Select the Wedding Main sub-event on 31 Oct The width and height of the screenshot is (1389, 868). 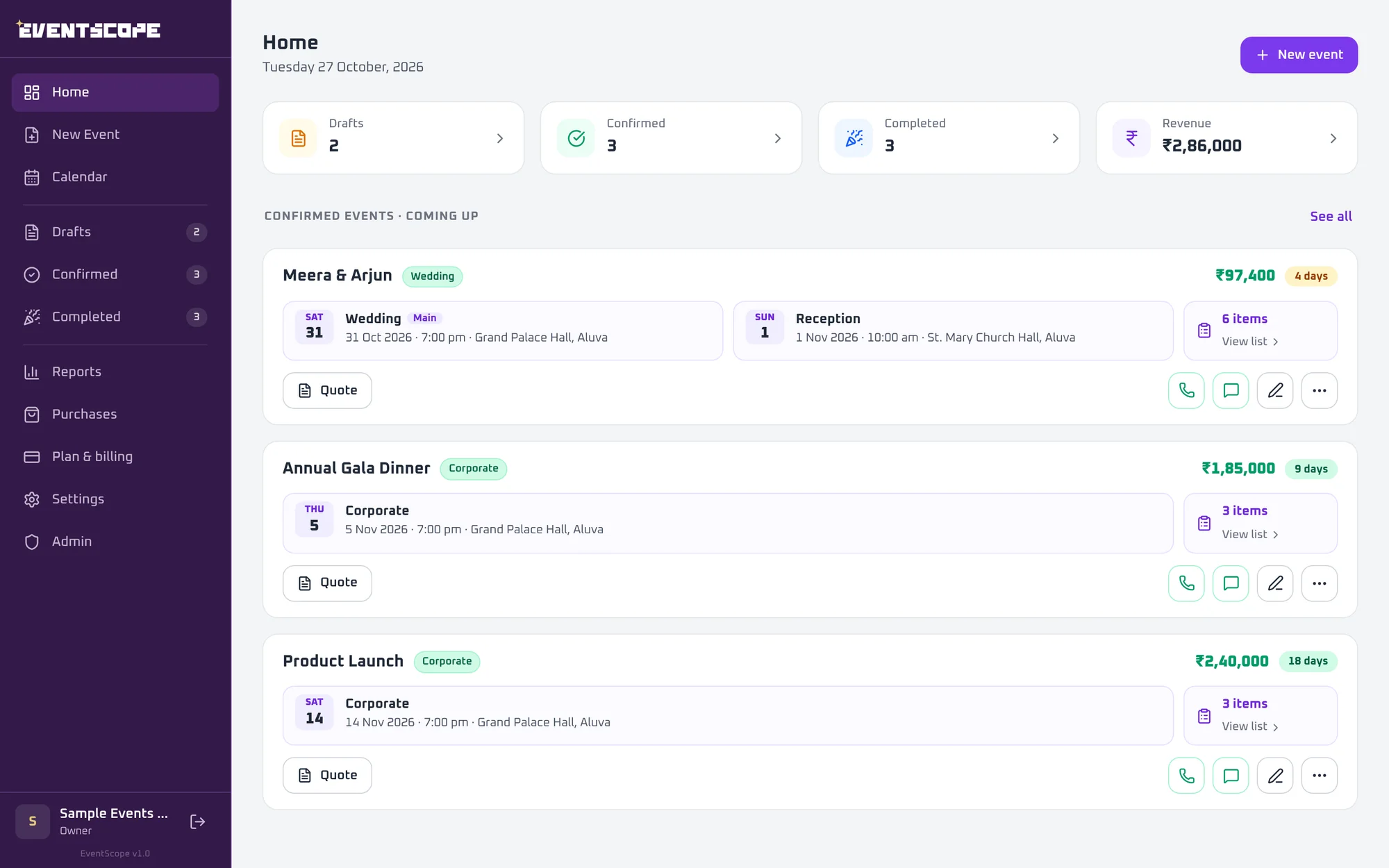pyautogui.click(x=503, y=331)
